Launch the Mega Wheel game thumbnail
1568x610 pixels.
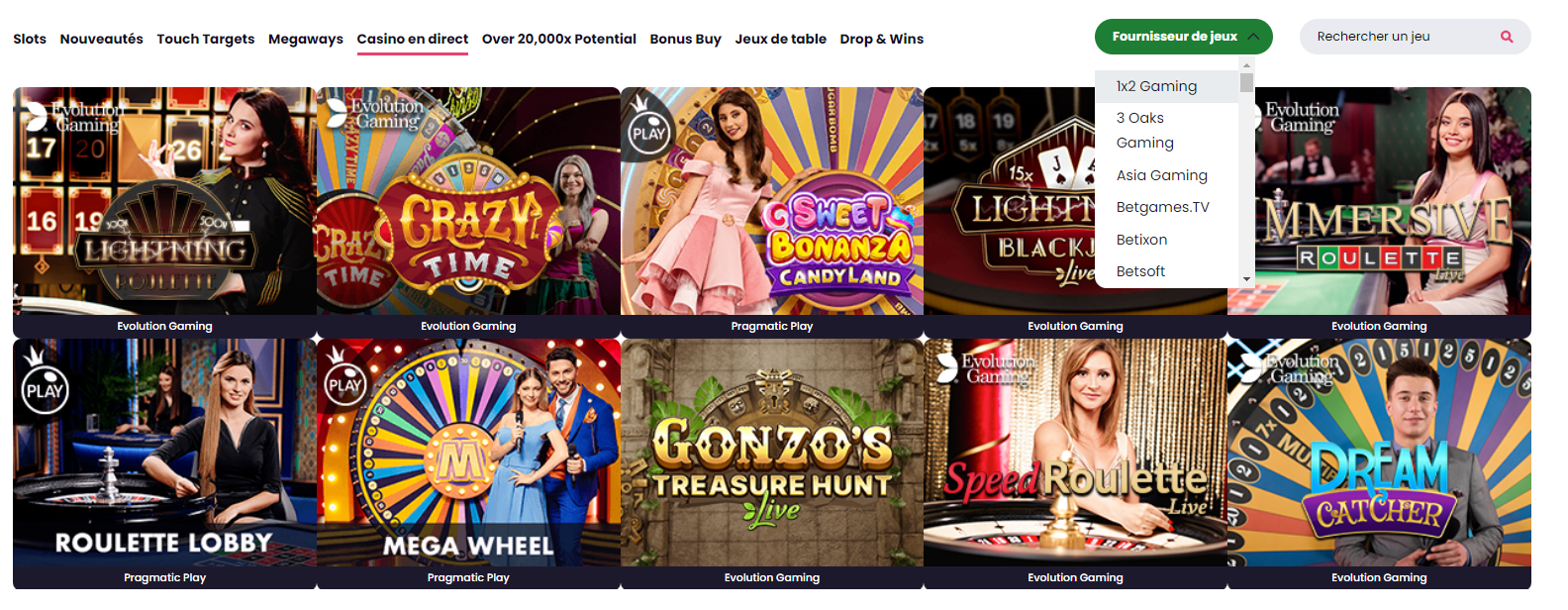[x=468, y=453]
